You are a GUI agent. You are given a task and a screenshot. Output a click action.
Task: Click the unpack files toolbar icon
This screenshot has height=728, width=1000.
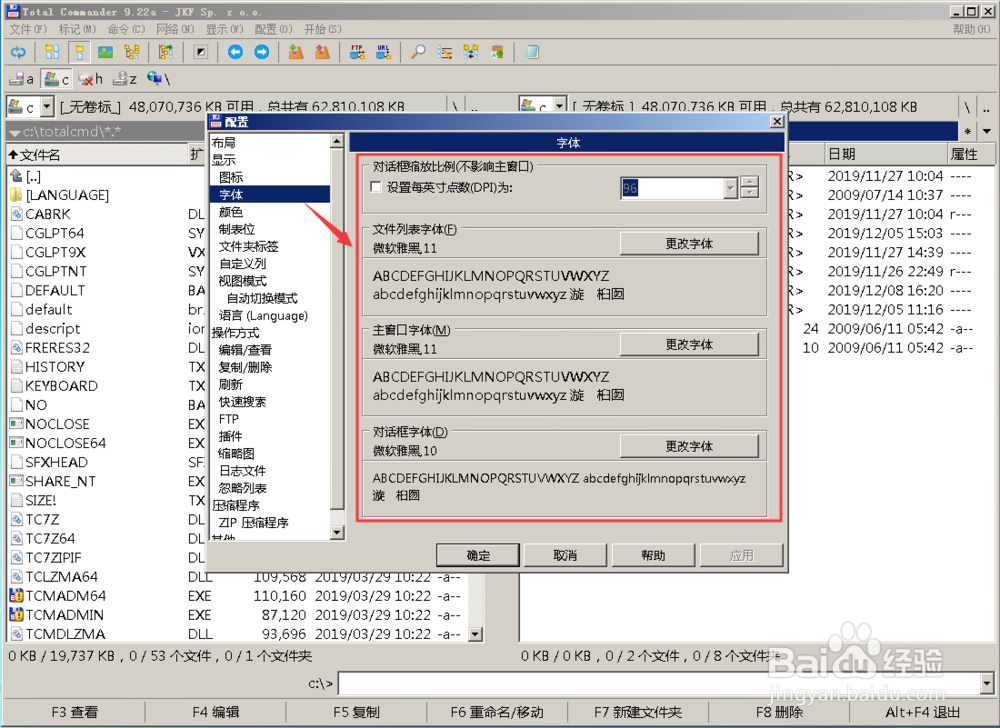point(322,52)
